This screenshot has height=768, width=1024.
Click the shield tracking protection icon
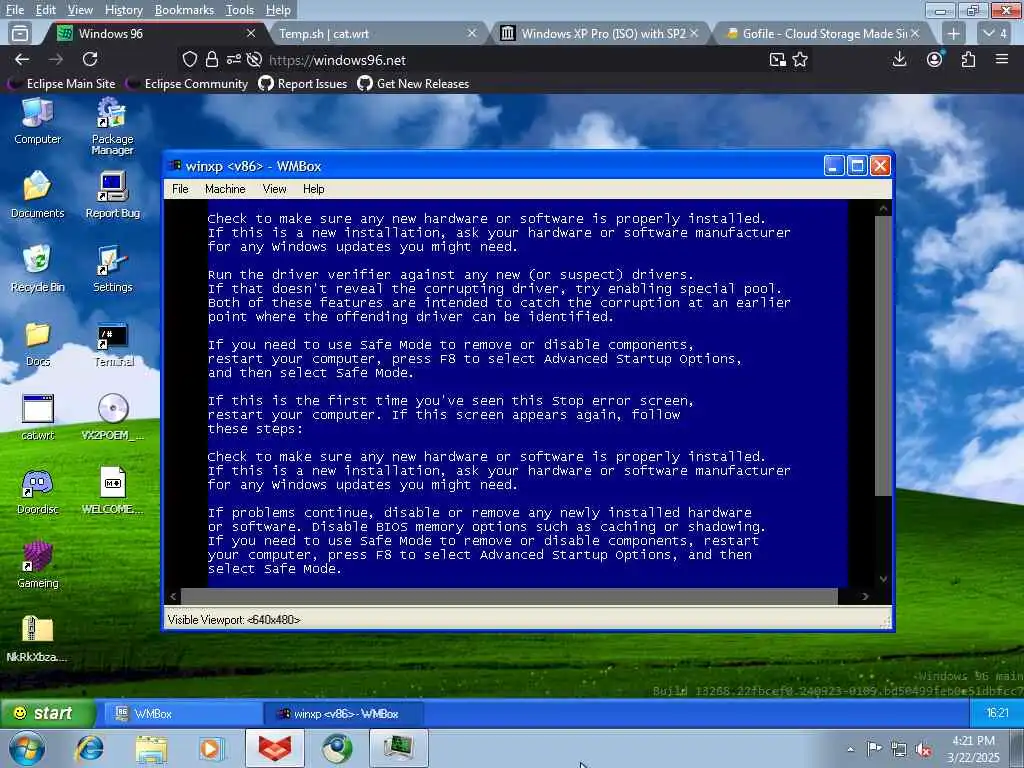click(x=189, y=59)
